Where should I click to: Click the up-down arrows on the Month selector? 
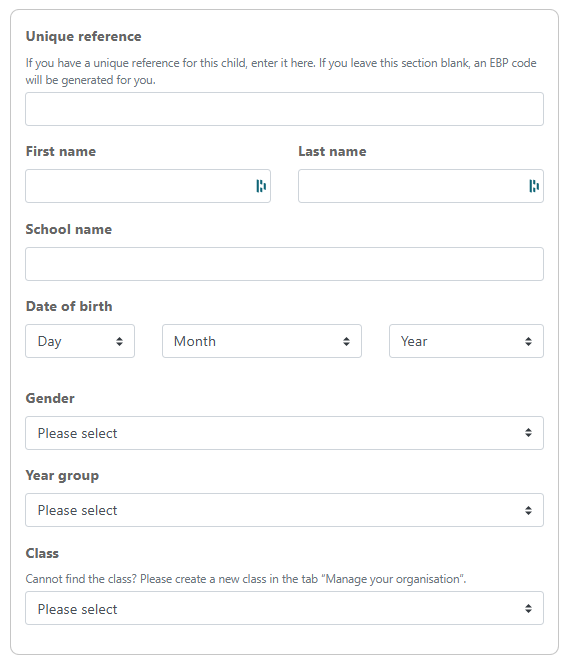coord(346,341)
